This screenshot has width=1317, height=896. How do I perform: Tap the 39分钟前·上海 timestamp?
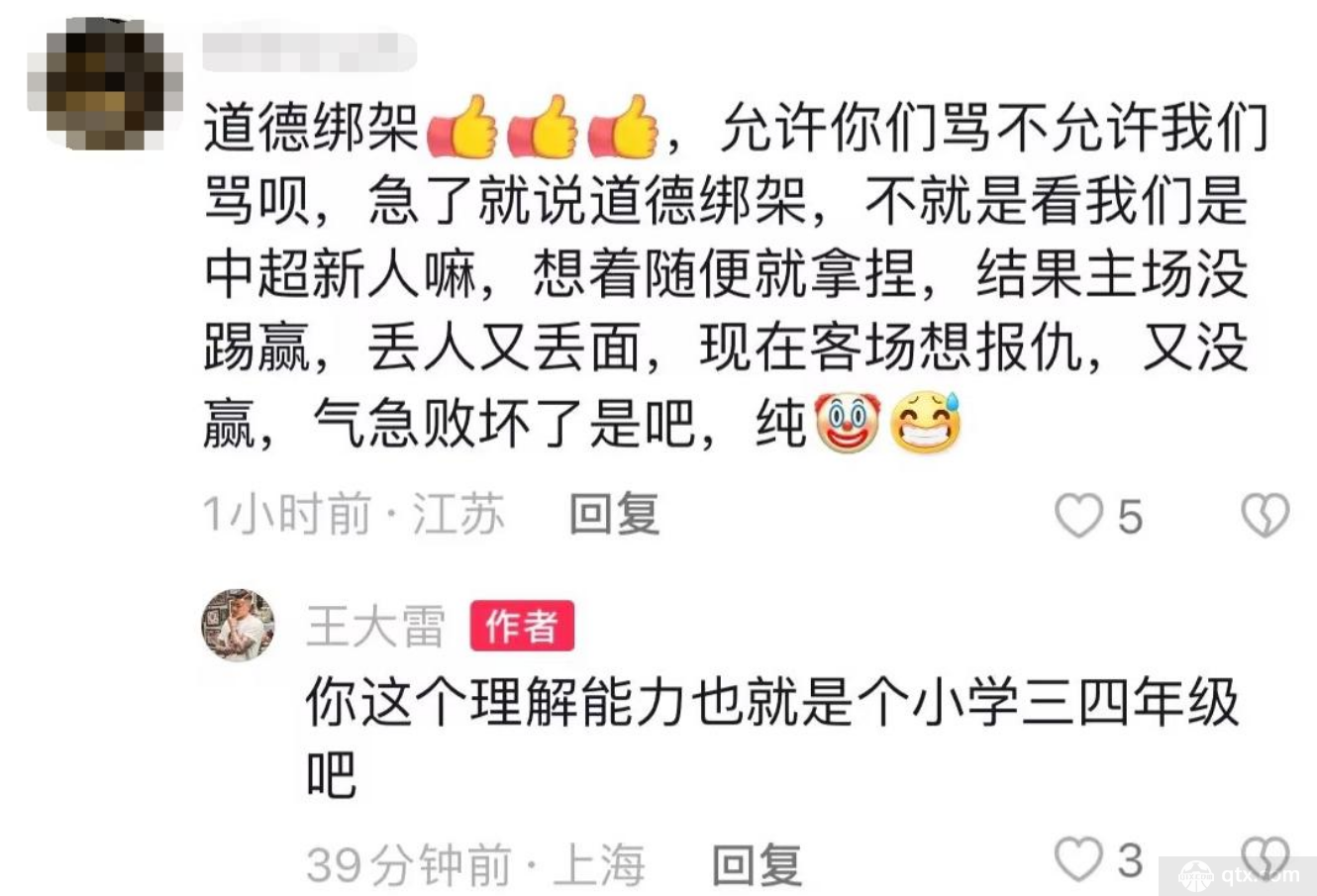coord(475,864)
